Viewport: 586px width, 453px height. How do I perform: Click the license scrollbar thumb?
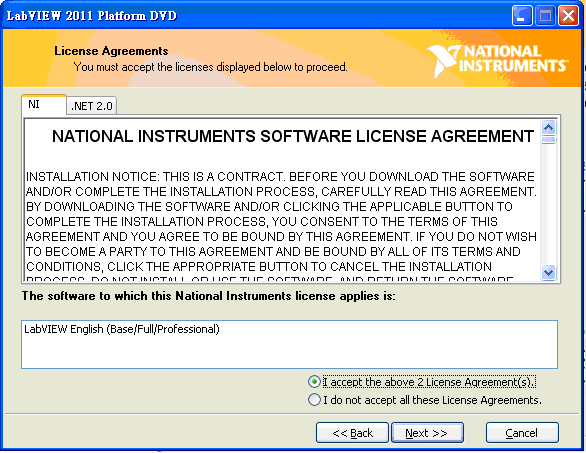pos(548,140)
